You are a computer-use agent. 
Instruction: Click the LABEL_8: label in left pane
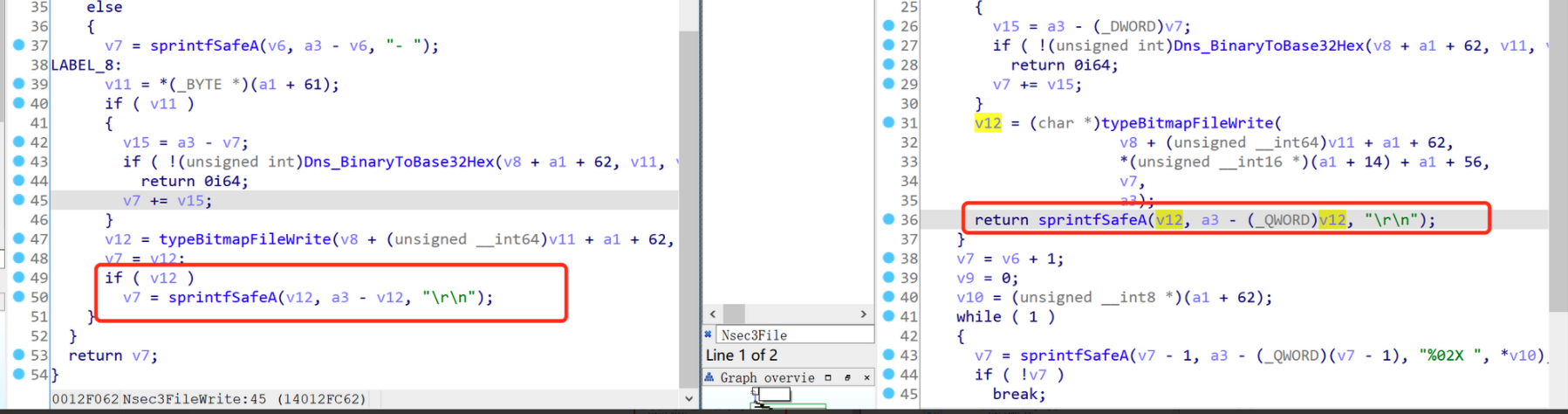point(86,65)
